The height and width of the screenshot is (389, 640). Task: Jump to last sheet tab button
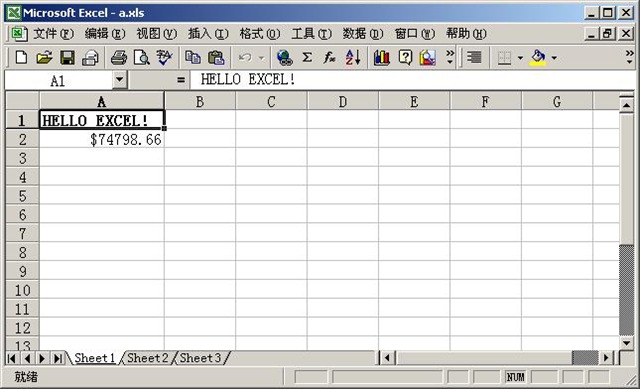pyautogui.click(x=58, y=358)
